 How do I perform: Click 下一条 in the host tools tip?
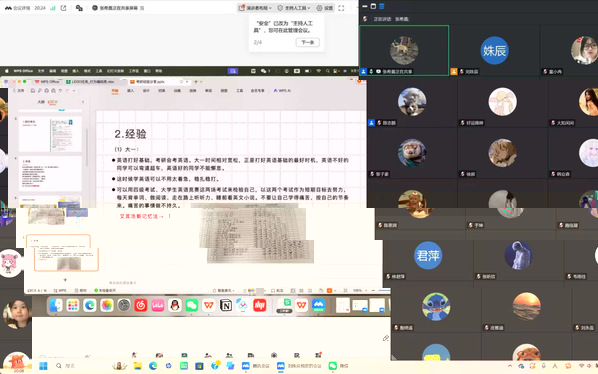[307, 42]
